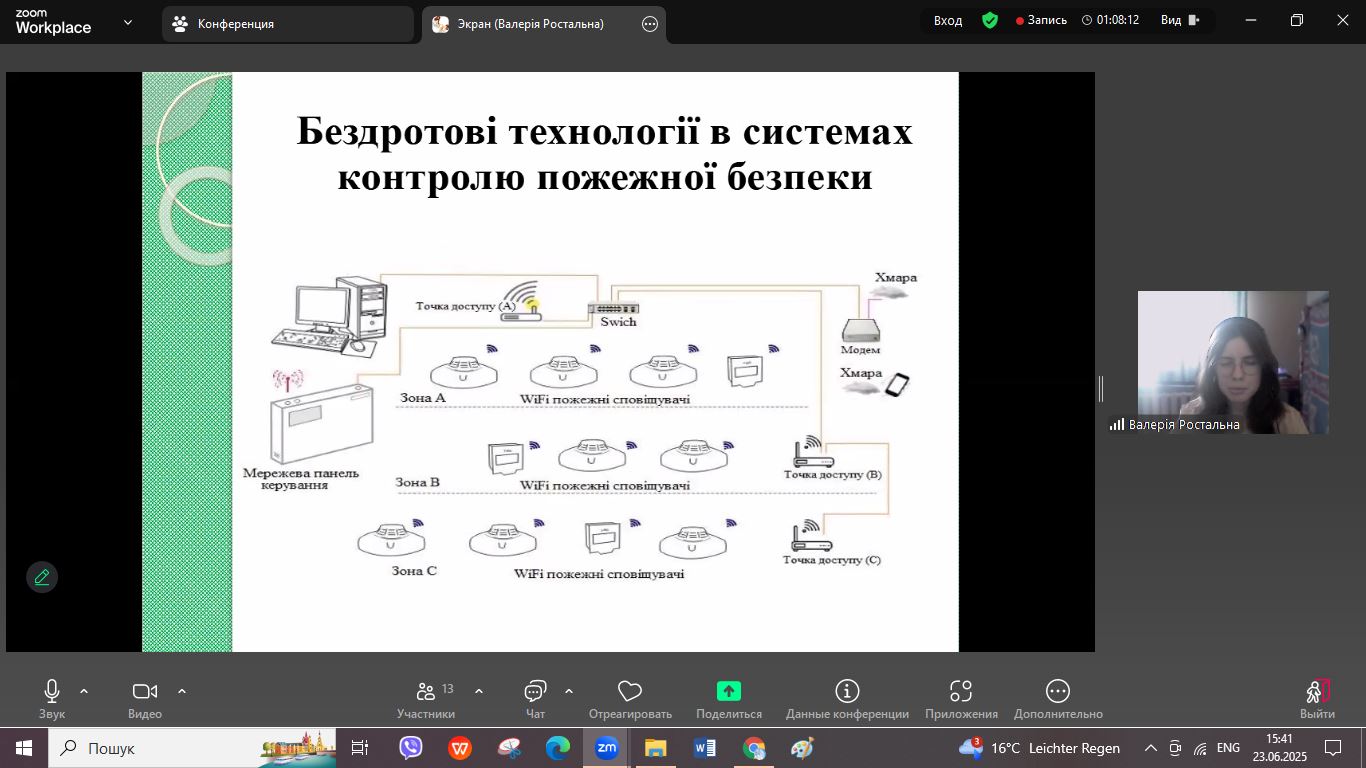Open Viber from the Windows taskbar
Screen dimensions: 1366x768
coord(411,748)
